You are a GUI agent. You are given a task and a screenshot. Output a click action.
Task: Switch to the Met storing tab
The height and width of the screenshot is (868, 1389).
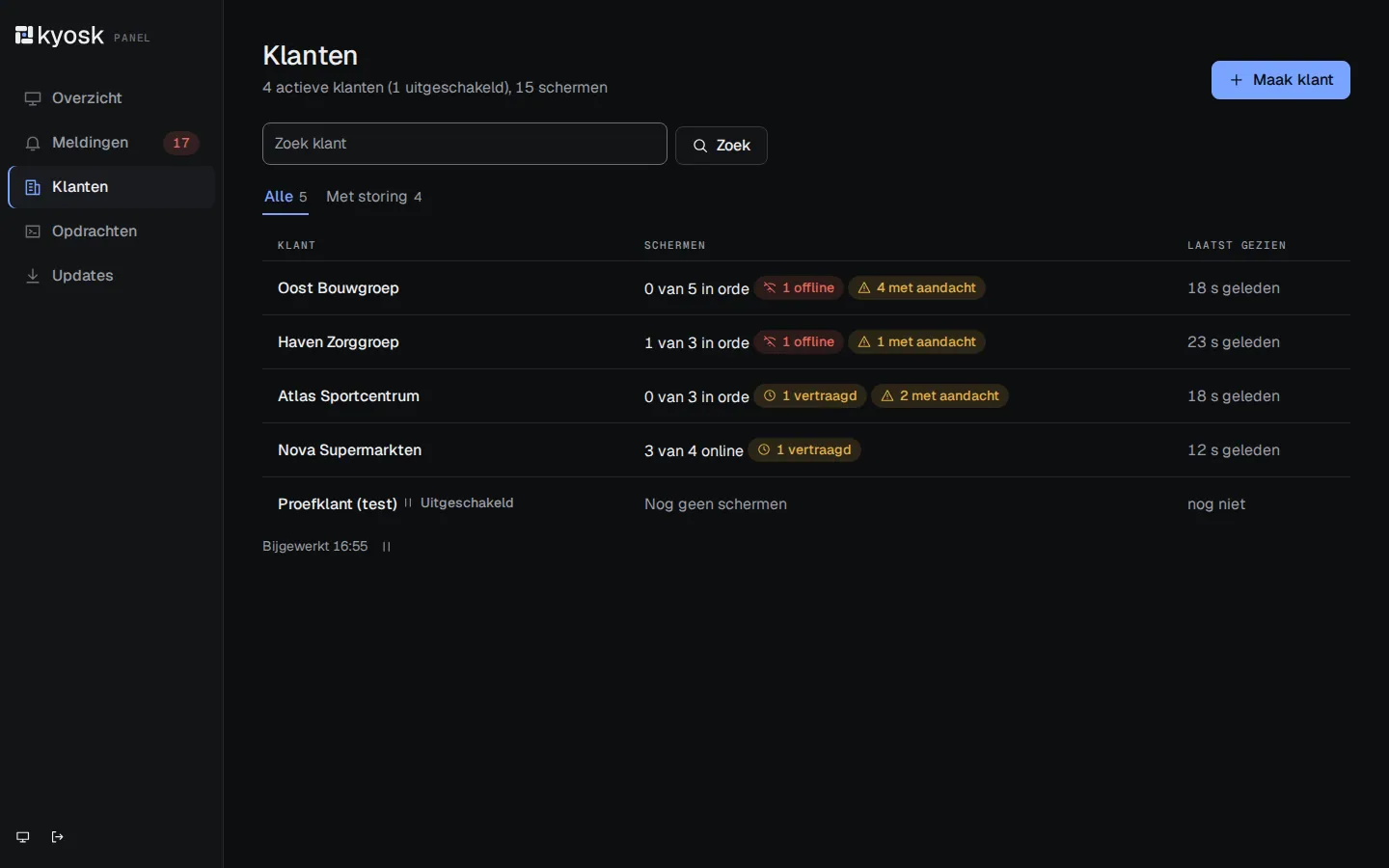[x=374, y=197]
